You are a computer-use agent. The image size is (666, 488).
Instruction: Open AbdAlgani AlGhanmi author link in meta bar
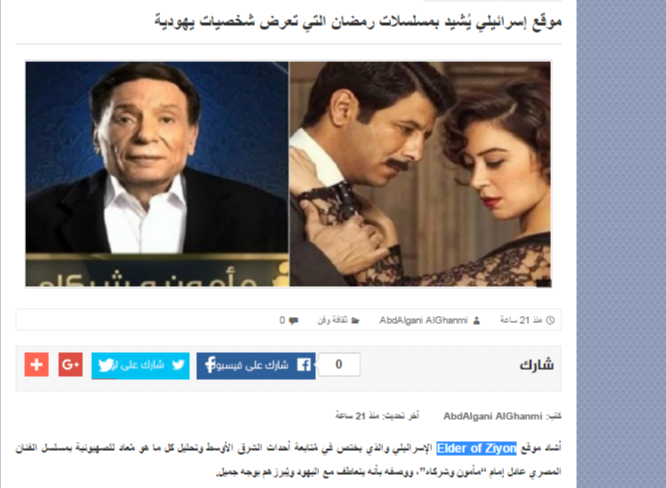pos(423,320)
